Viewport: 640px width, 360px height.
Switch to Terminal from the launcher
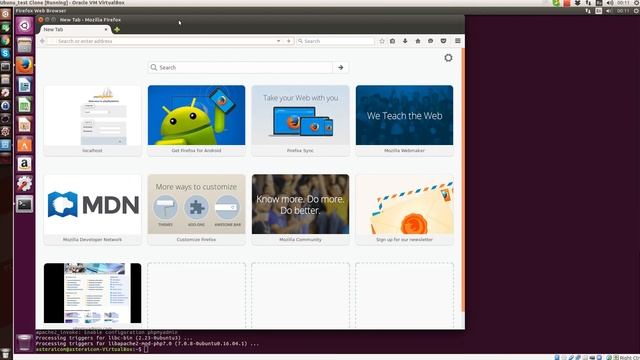24,204
